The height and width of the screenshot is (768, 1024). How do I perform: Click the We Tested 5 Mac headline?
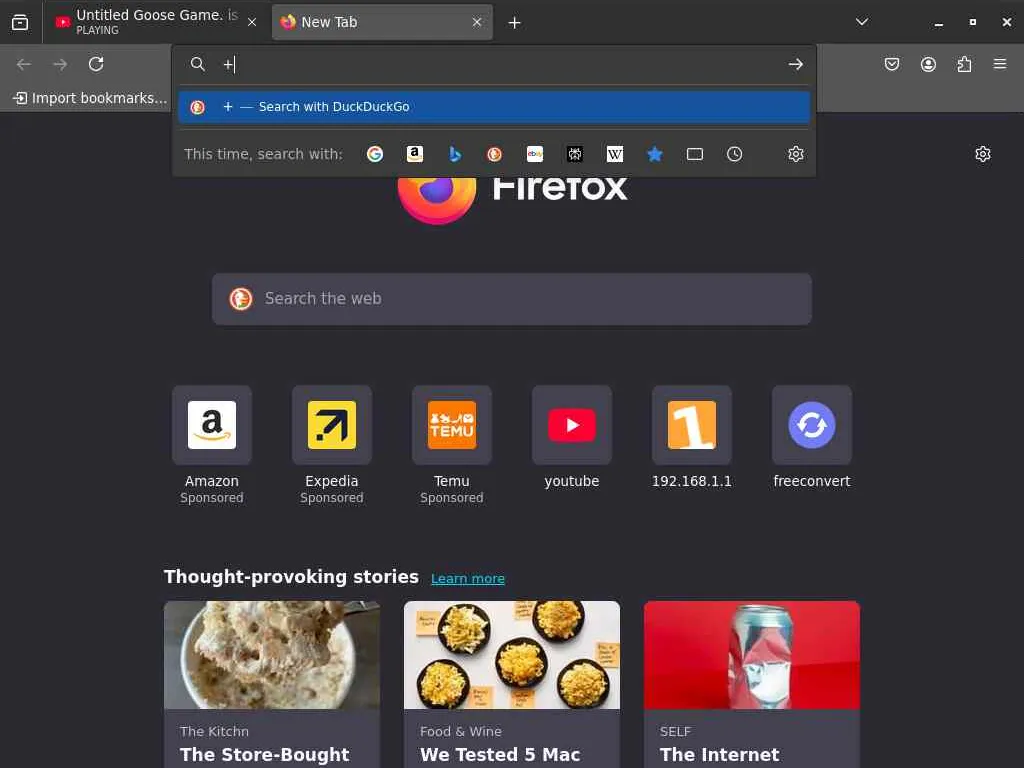[500, 754]
